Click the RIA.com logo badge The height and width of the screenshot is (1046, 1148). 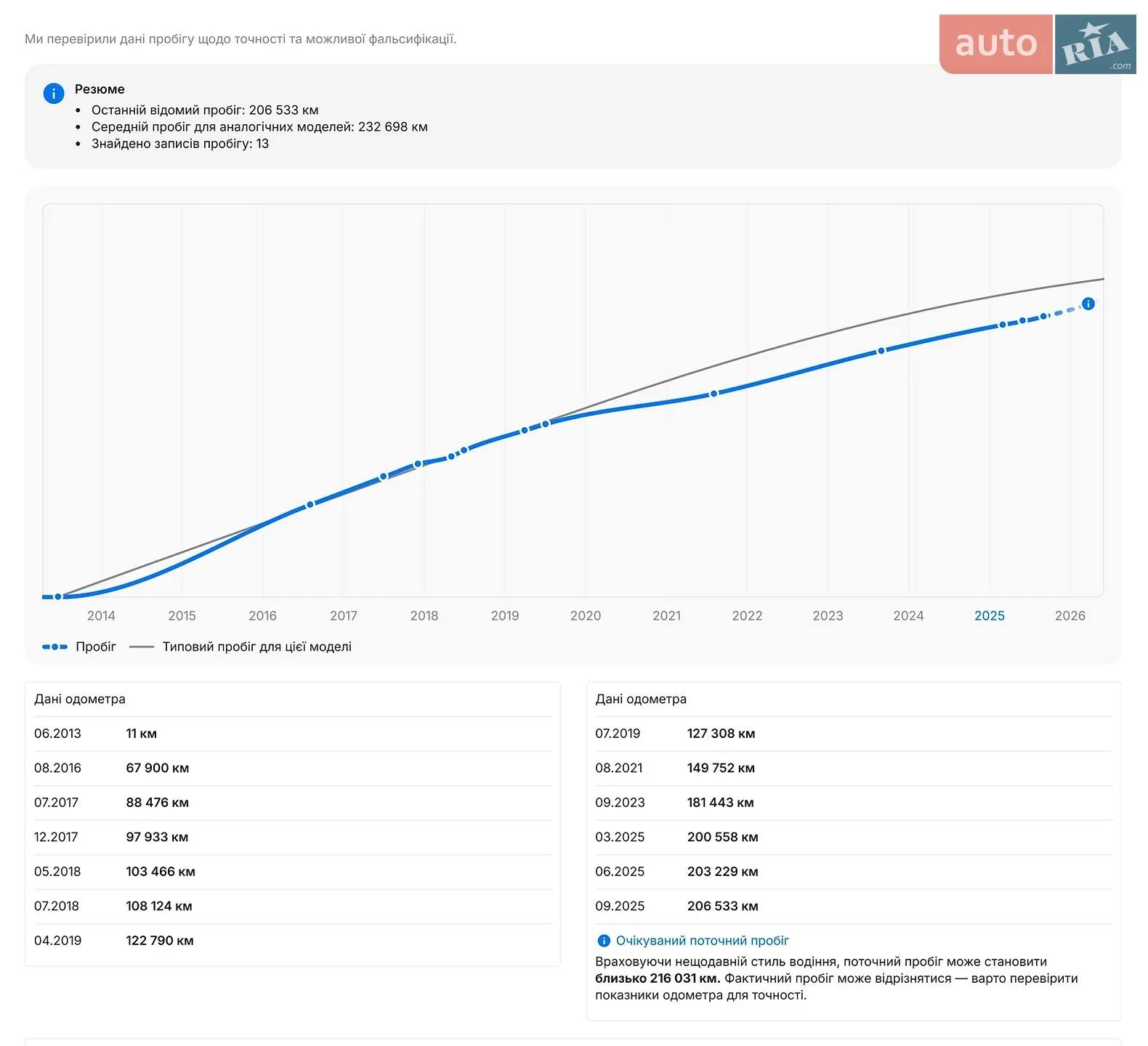click(x=1096, y=44)
